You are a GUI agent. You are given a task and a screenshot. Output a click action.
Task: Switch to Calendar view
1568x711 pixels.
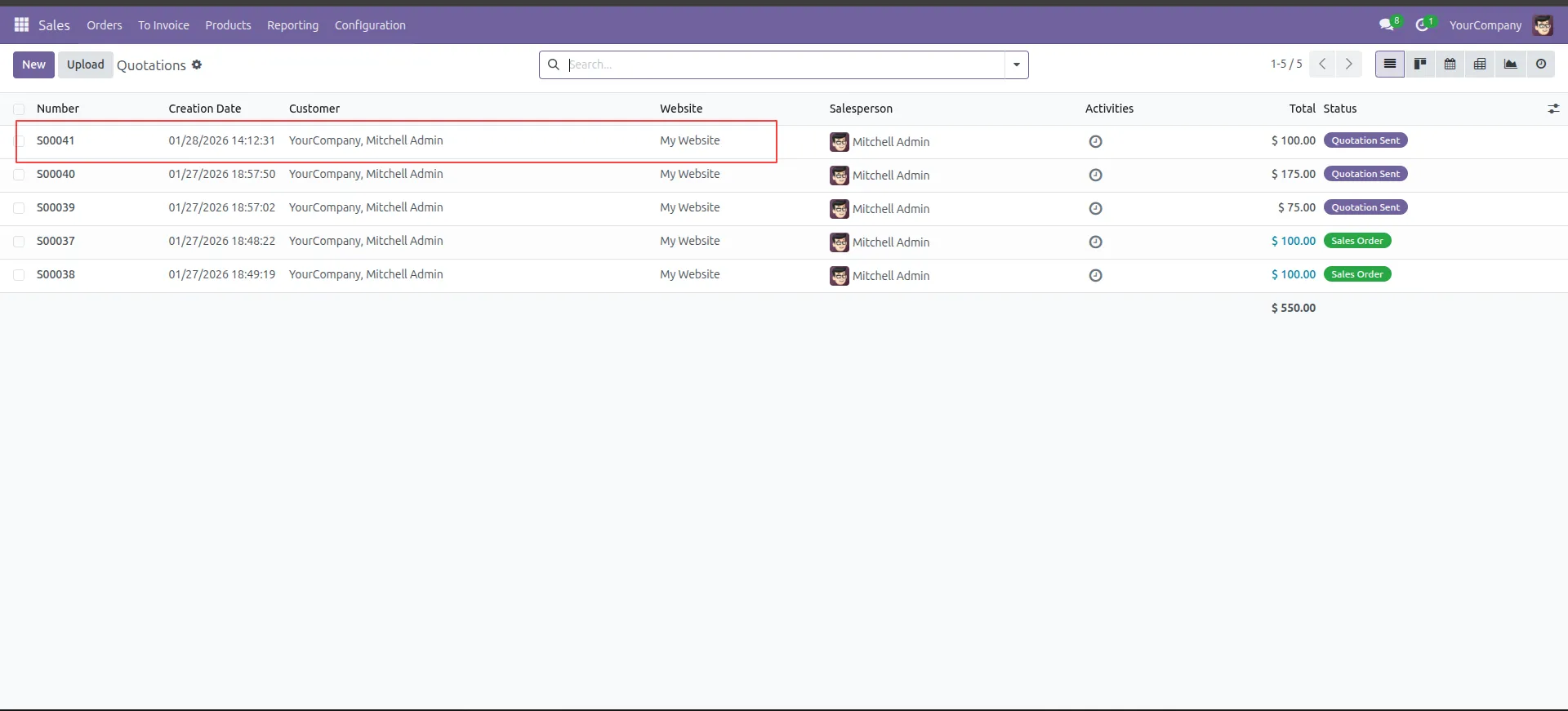tap(1450, 64)
